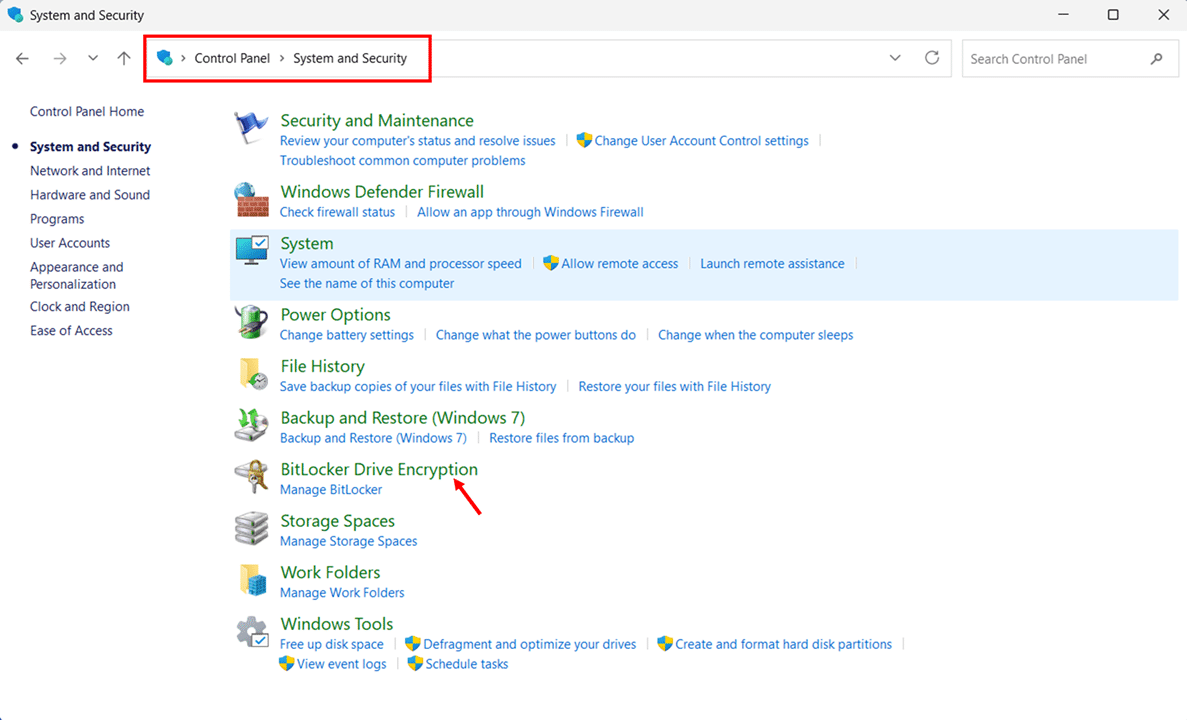Image resolution: width=1187 pixels, height=720 pixels.
Task: Expand the chevron after Control Panel breadcrumb
Action: tap(282, 59)
